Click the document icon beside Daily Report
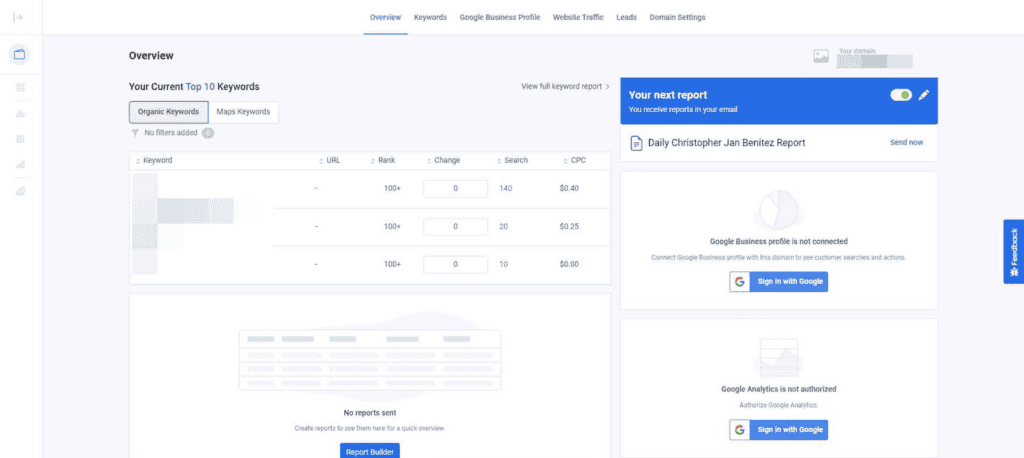This screenshot has width=1024, height=458. [636, 143]
